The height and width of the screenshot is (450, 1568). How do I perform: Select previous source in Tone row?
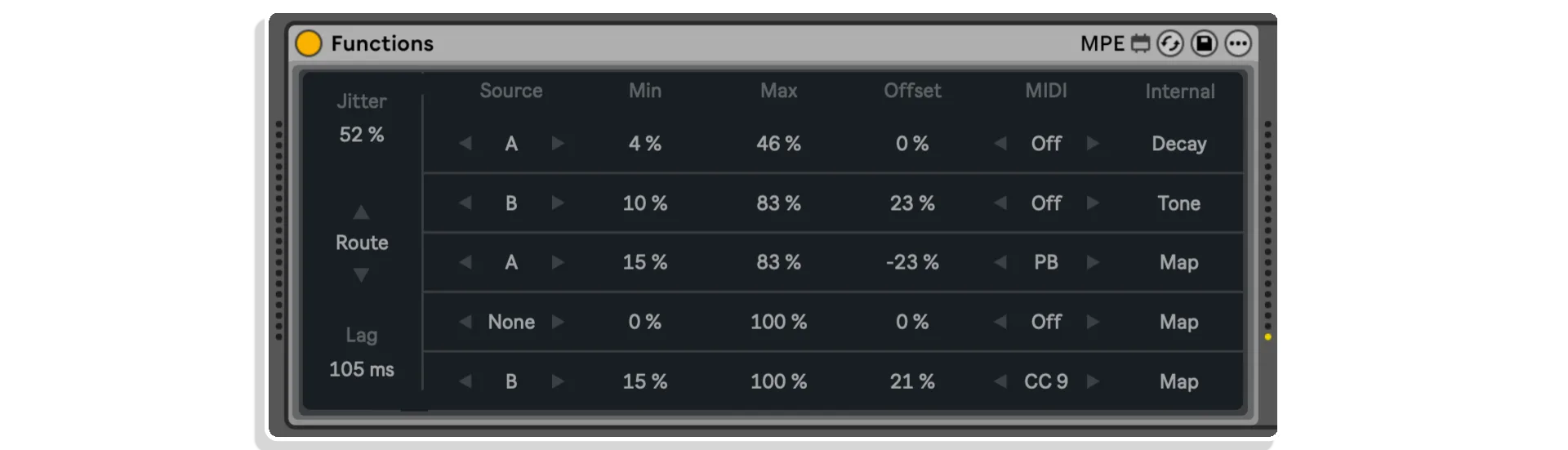pos(465,203)
